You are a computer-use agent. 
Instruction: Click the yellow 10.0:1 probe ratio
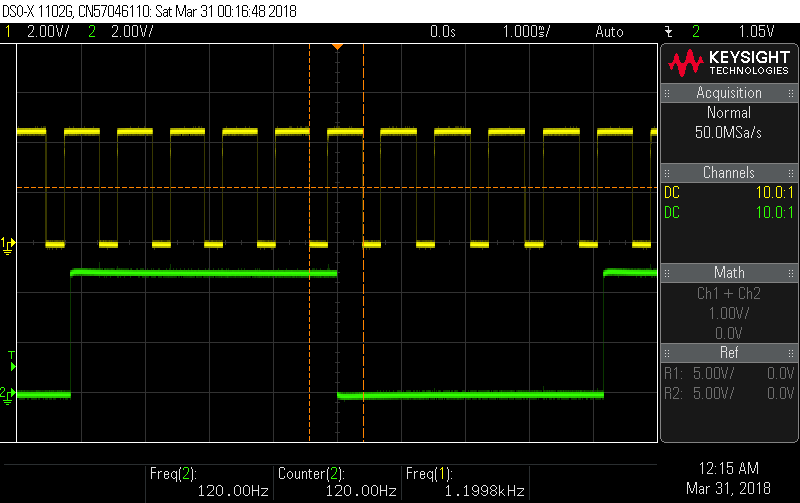click(x=774, y=193)
